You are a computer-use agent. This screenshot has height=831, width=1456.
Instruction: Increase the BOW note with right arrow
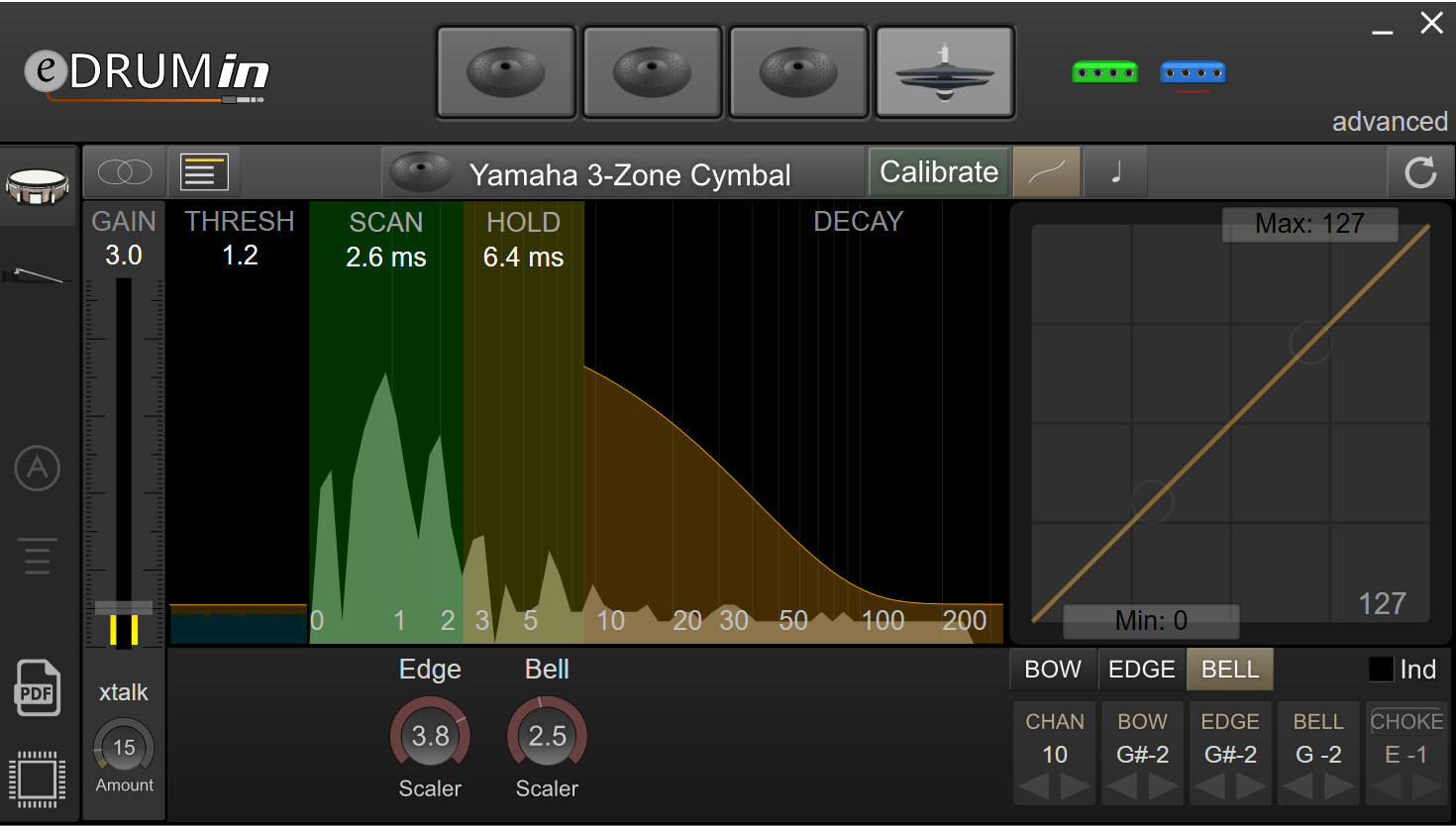(x=1164, y=787)
